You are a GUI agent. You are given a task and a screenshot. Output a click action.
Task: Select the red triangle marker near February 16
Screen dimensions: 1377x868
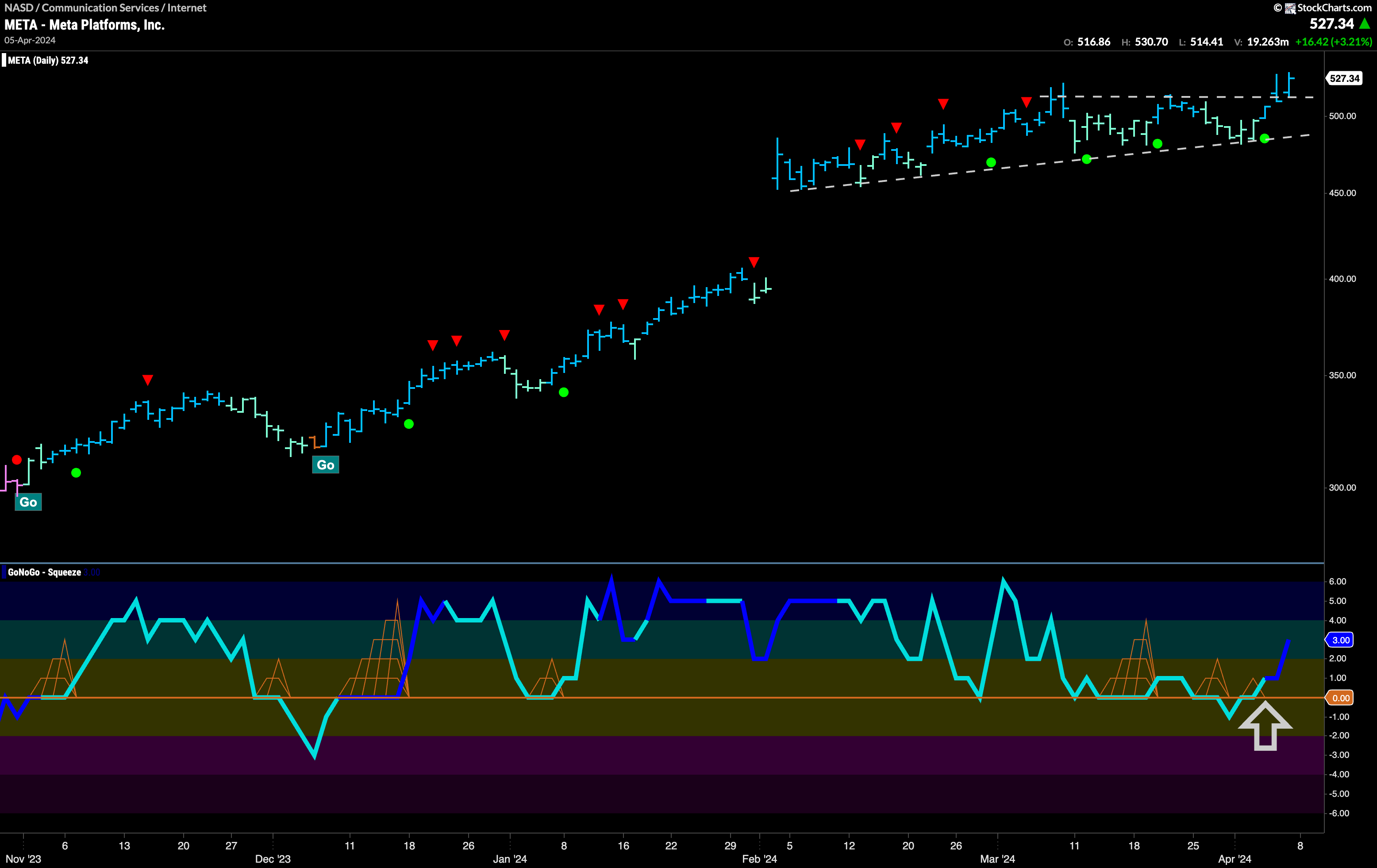896,127
